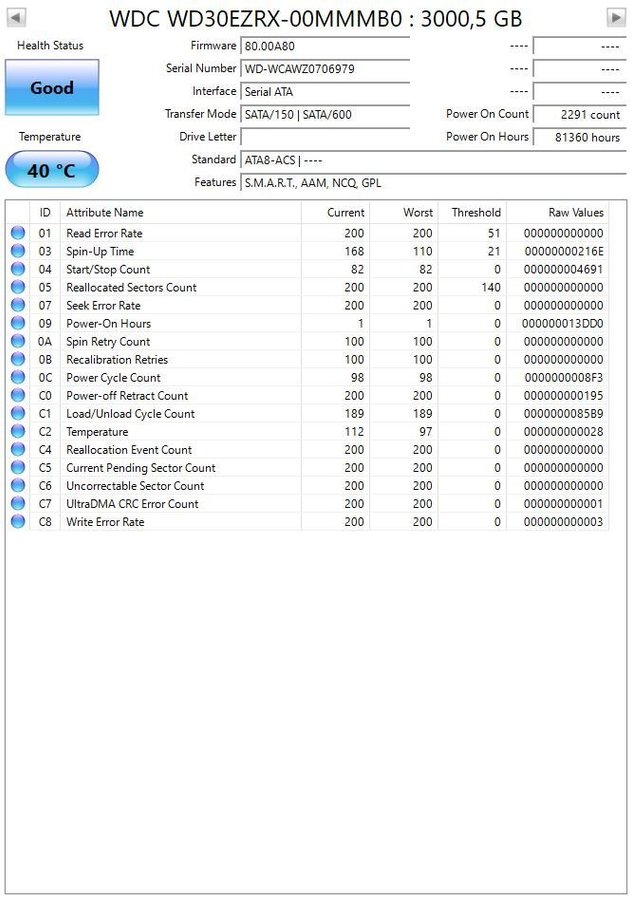Select the Power Cycle Count attribute name

click(x=113, y=378)
